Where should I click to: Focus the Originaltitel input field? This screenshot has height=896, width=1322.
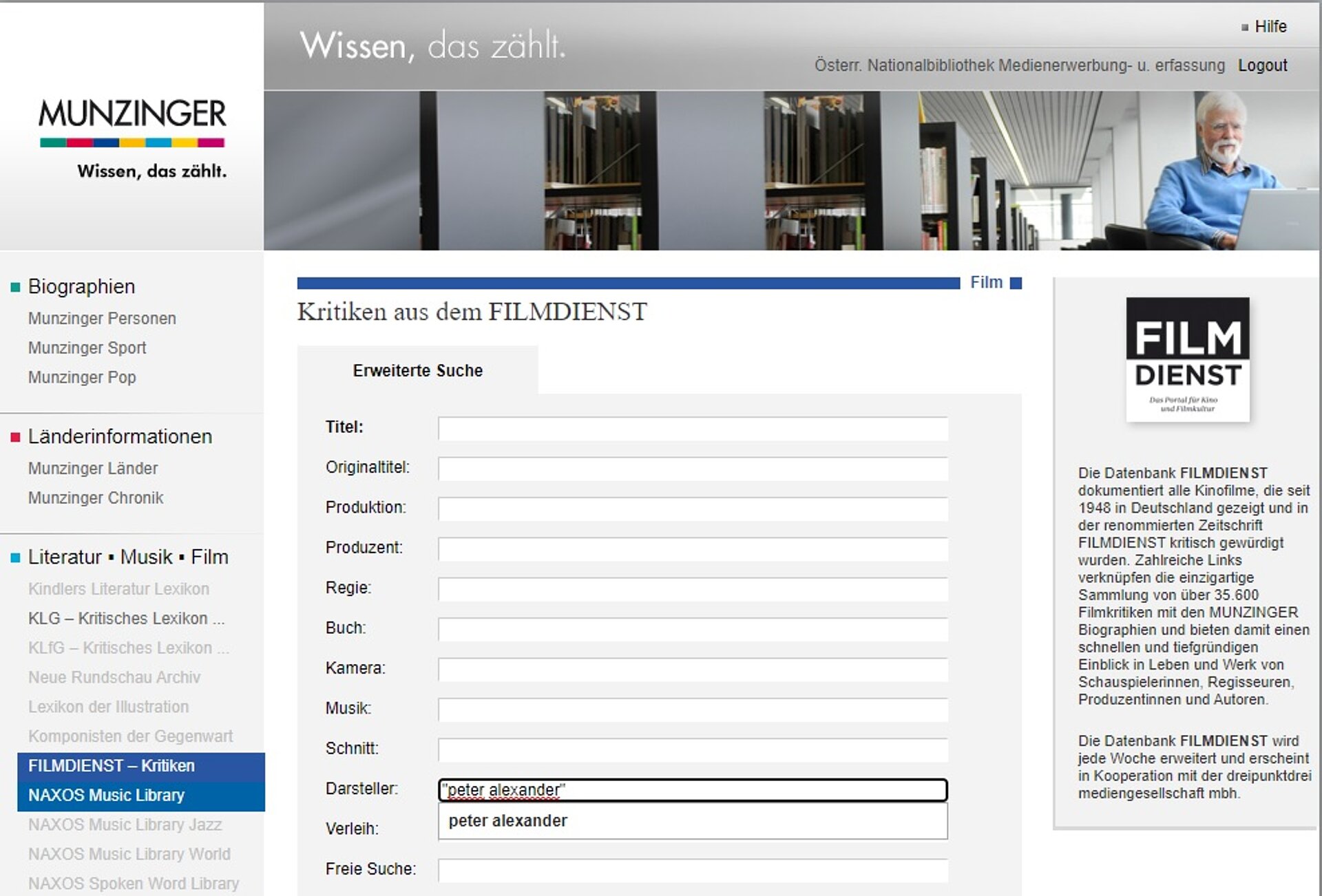(x=693, y=469)
